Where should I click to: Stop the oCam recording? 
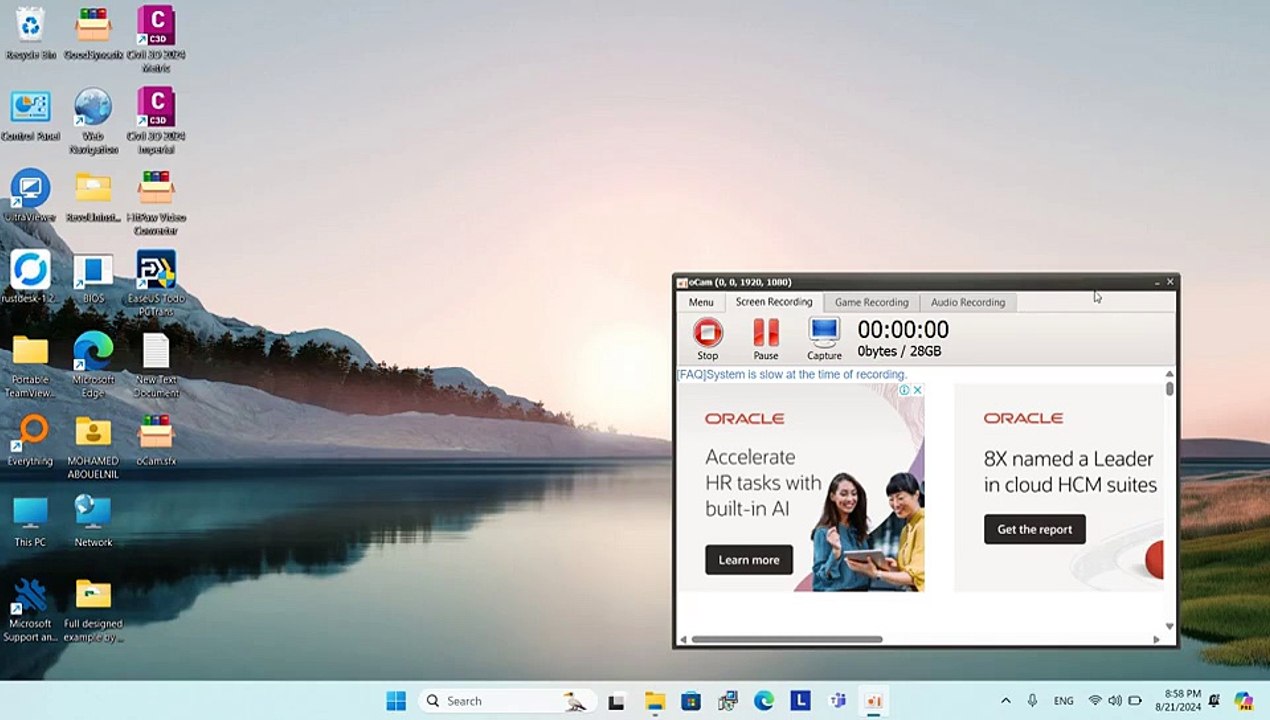[x=707, y=338]
